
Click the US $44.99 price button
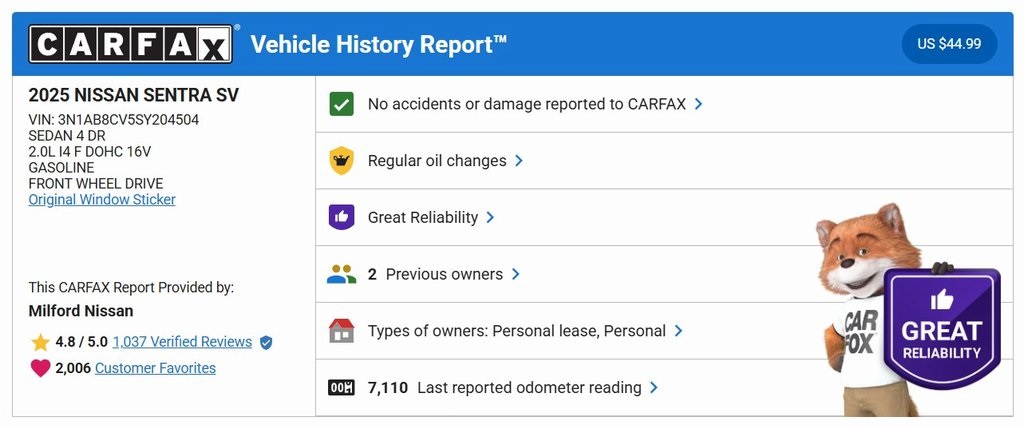[949, 44]
